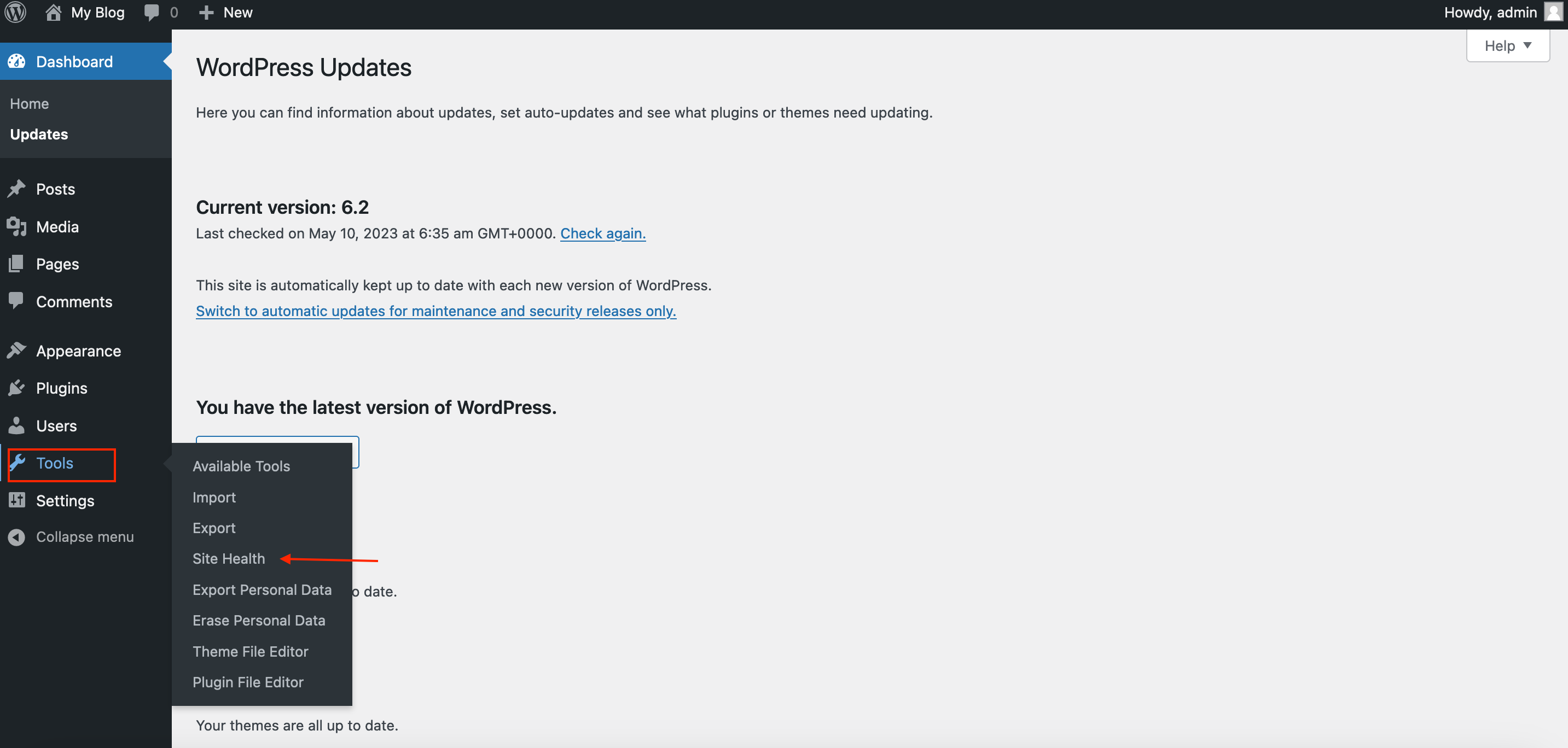Select Import from Tools flyout
This screenshot has width=1568, height=748.
(214, 497)
